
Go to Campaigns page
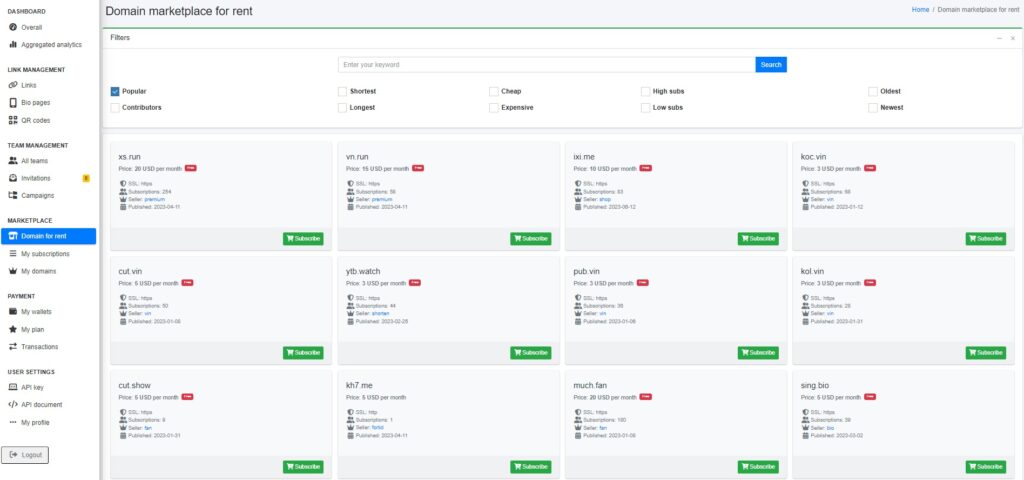tap(48, 195)
